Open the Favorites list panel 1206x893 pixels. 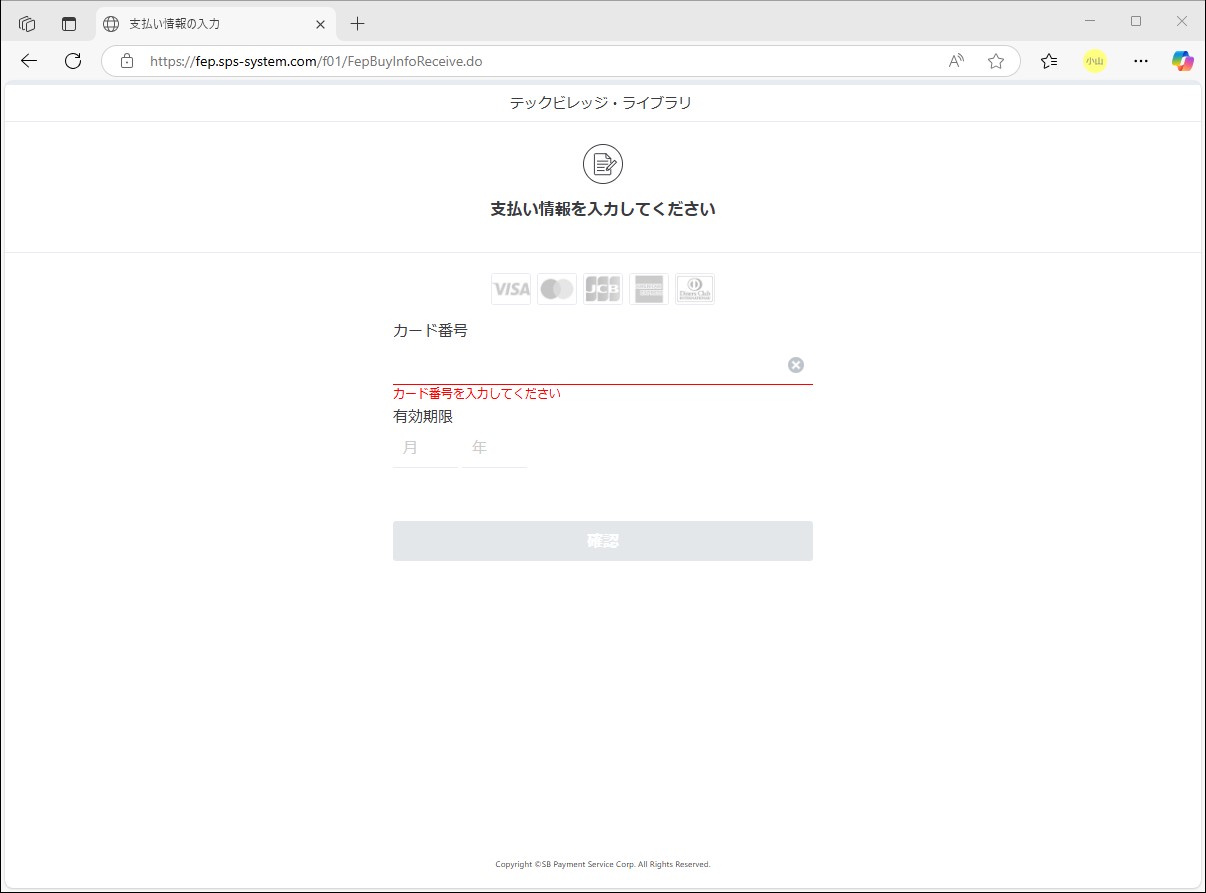1049,61
